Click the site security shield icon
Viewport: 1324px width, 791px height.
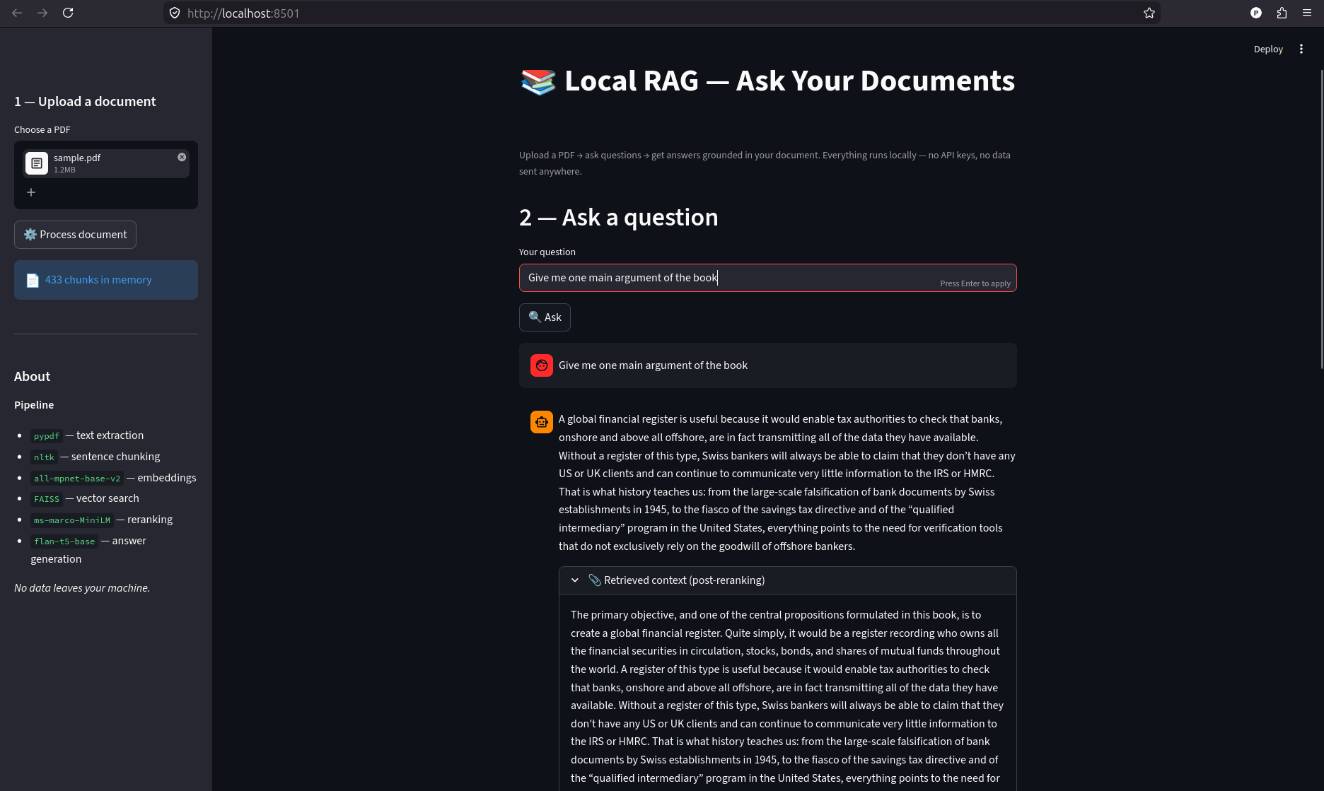[x=175, y=13]
